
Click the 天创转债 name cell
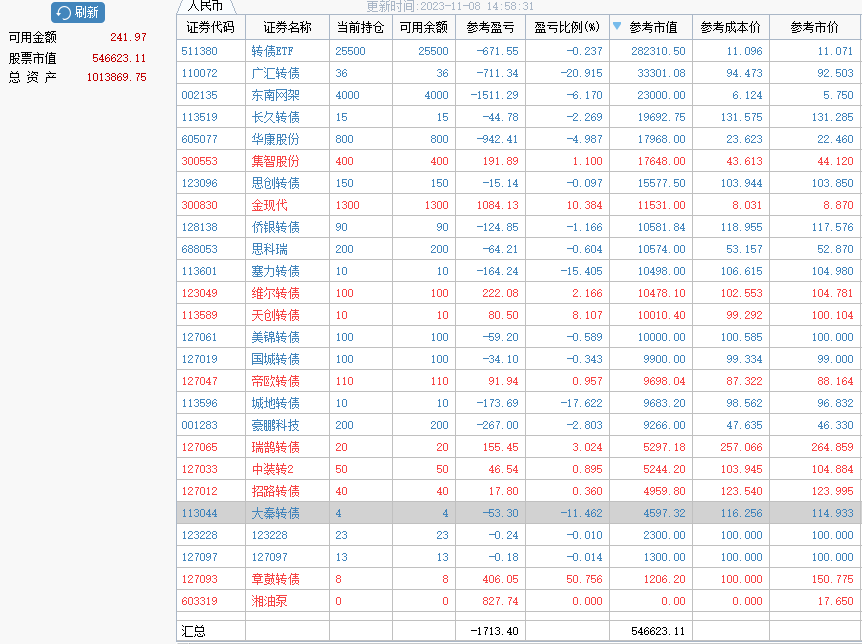coord(275,315)
